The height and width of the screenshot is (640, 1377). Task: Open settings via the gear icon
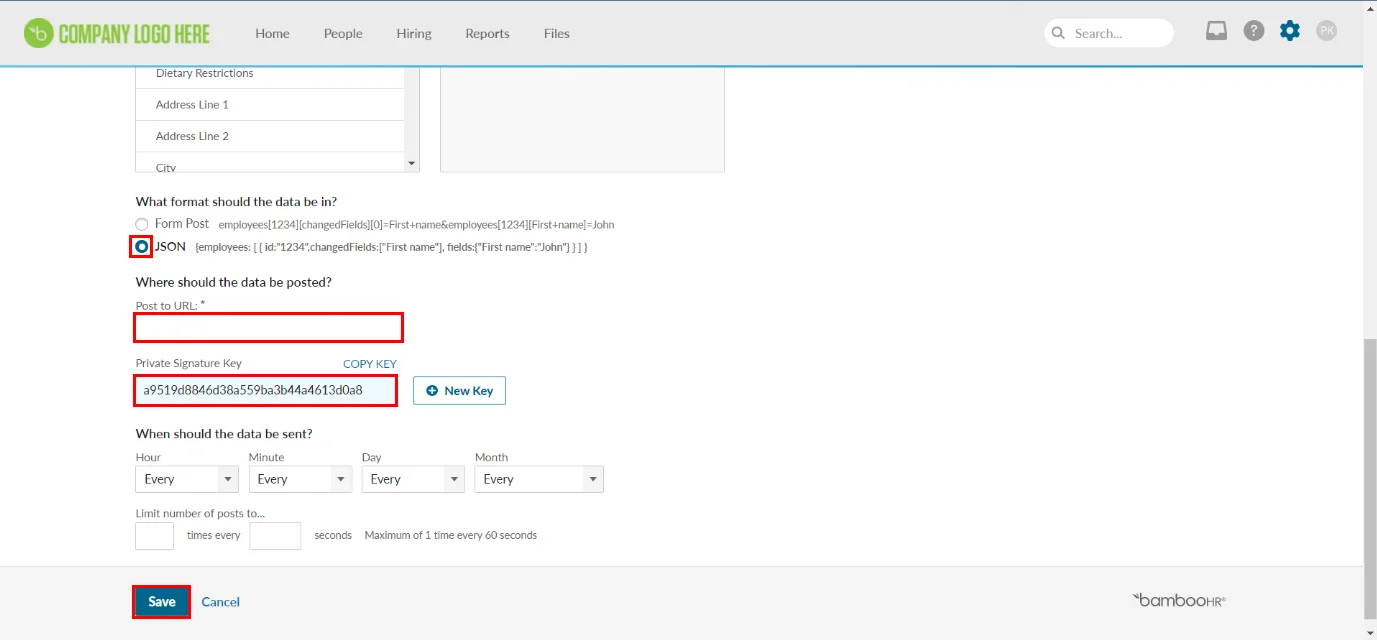tap(1289, 30)
